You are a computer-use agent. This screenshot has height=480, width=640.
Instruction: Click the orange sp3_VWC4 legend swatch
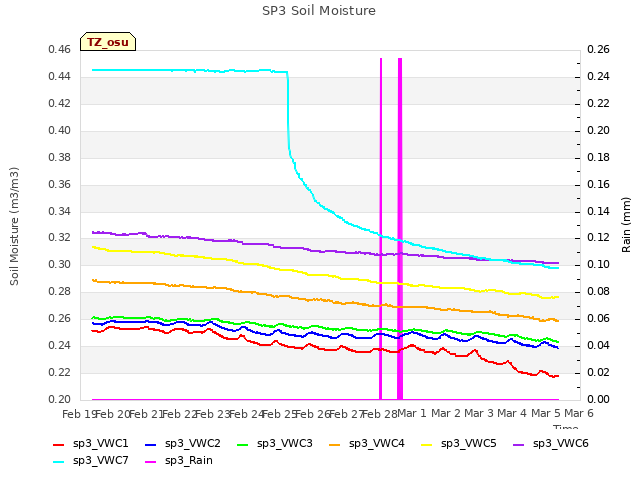335,445
